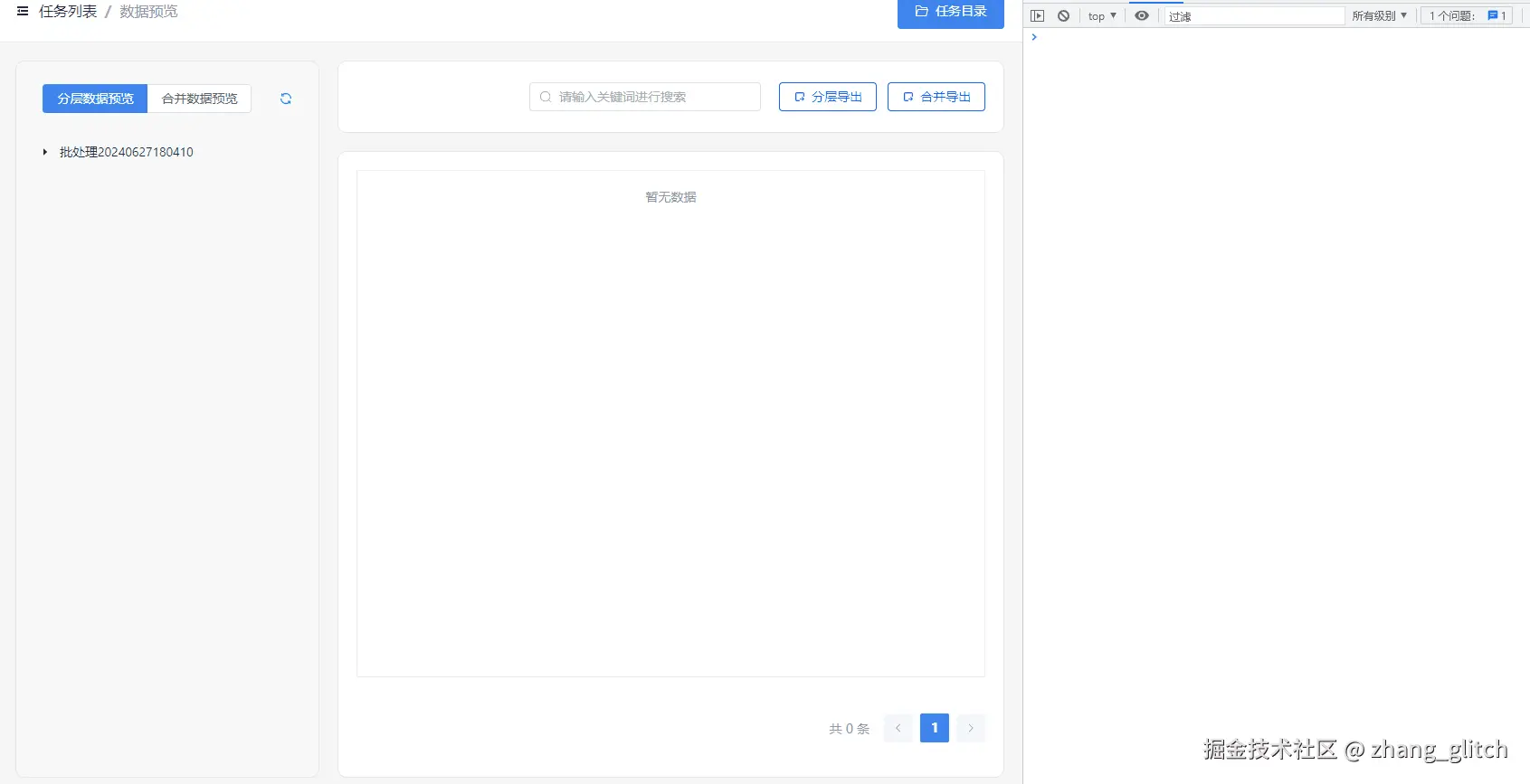The image size is (1530, 784).
Task: Click the 任务目录 button
Action: point(951,12)
